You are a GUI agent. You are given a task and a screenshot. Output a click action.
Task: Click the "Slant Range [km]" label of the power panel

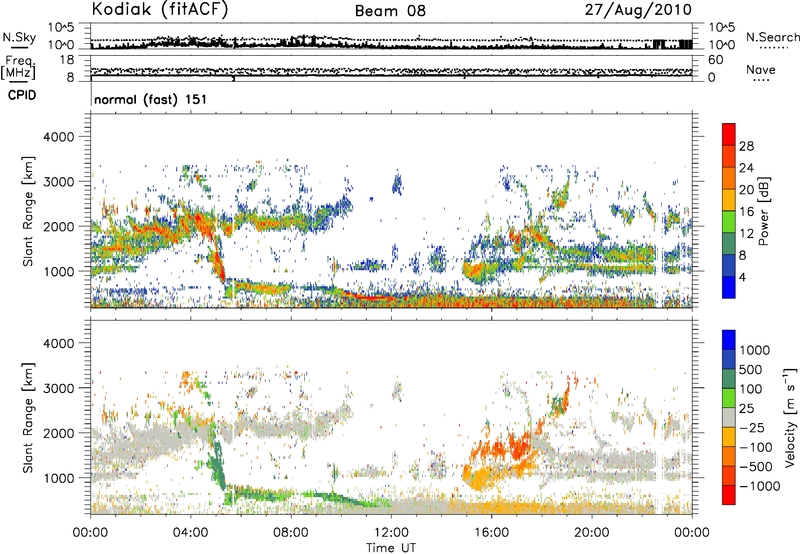click(x=28, y=211)
